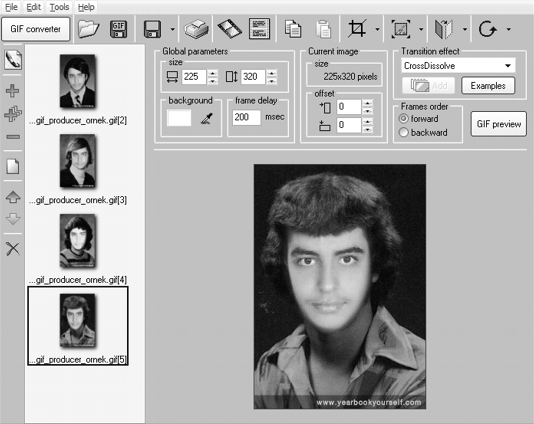
Task: Open the Edit menu
Action: [x=33, y=7]
